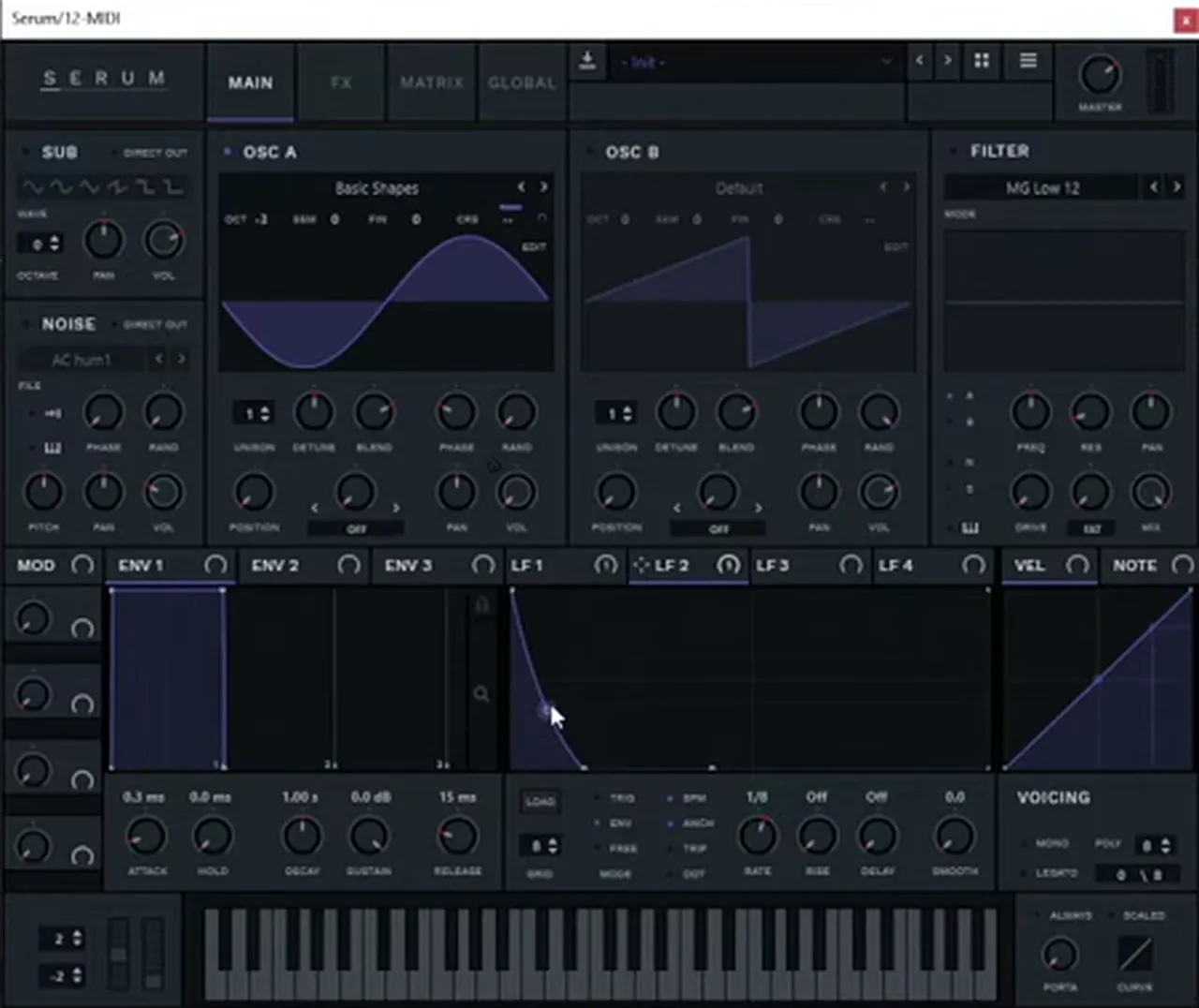The image size is (1199, 1008).
Task: Enable the NOISE oscillator switch
Action: click(x=25, y=324)
